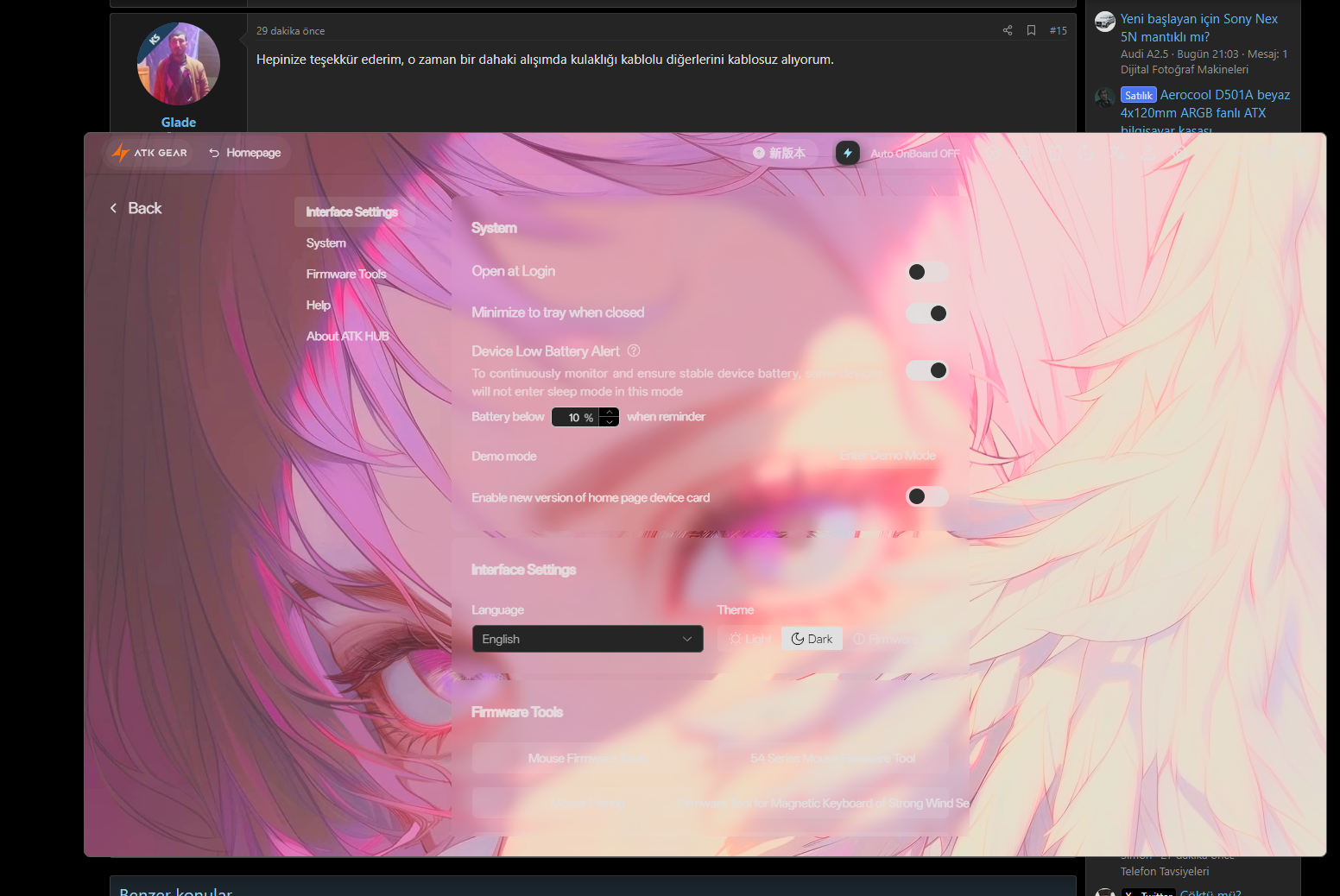Open the Dijital Fotoğraf Makineleri category
This screenshot has width=1340, height=896.
coord(1185,70)
